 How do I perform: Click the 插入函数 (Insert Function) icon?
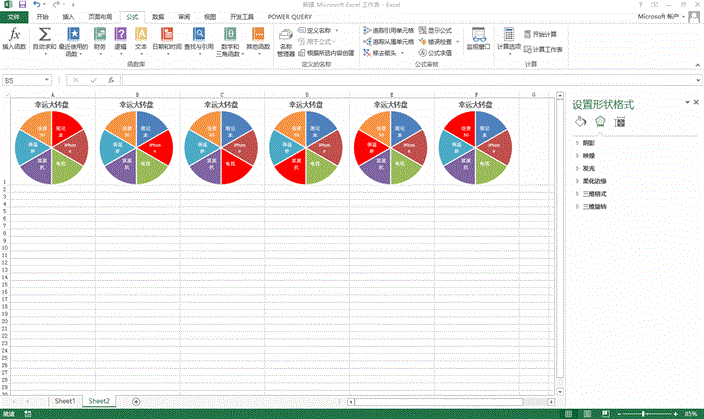point(14,36)
